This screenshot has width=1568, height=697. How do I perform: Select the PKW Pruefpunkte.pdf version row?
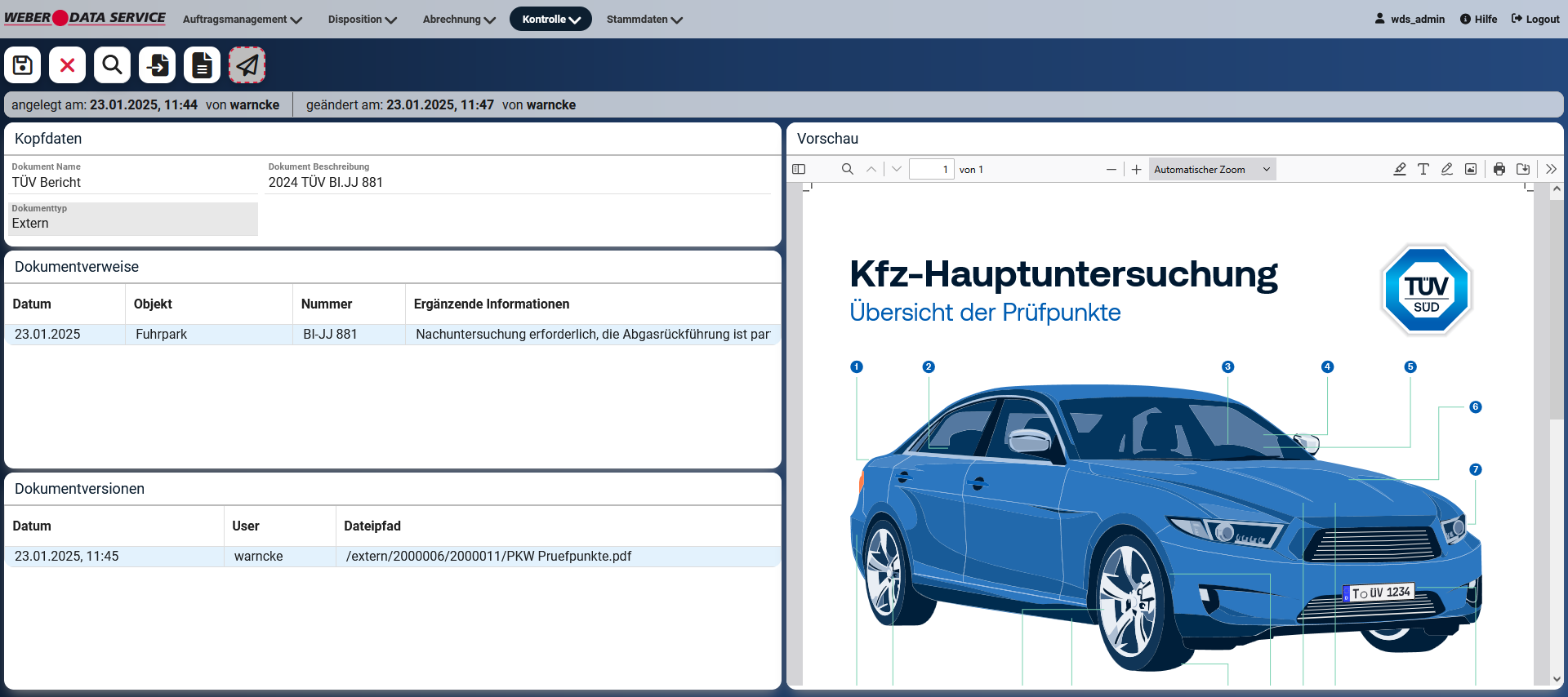488,557
